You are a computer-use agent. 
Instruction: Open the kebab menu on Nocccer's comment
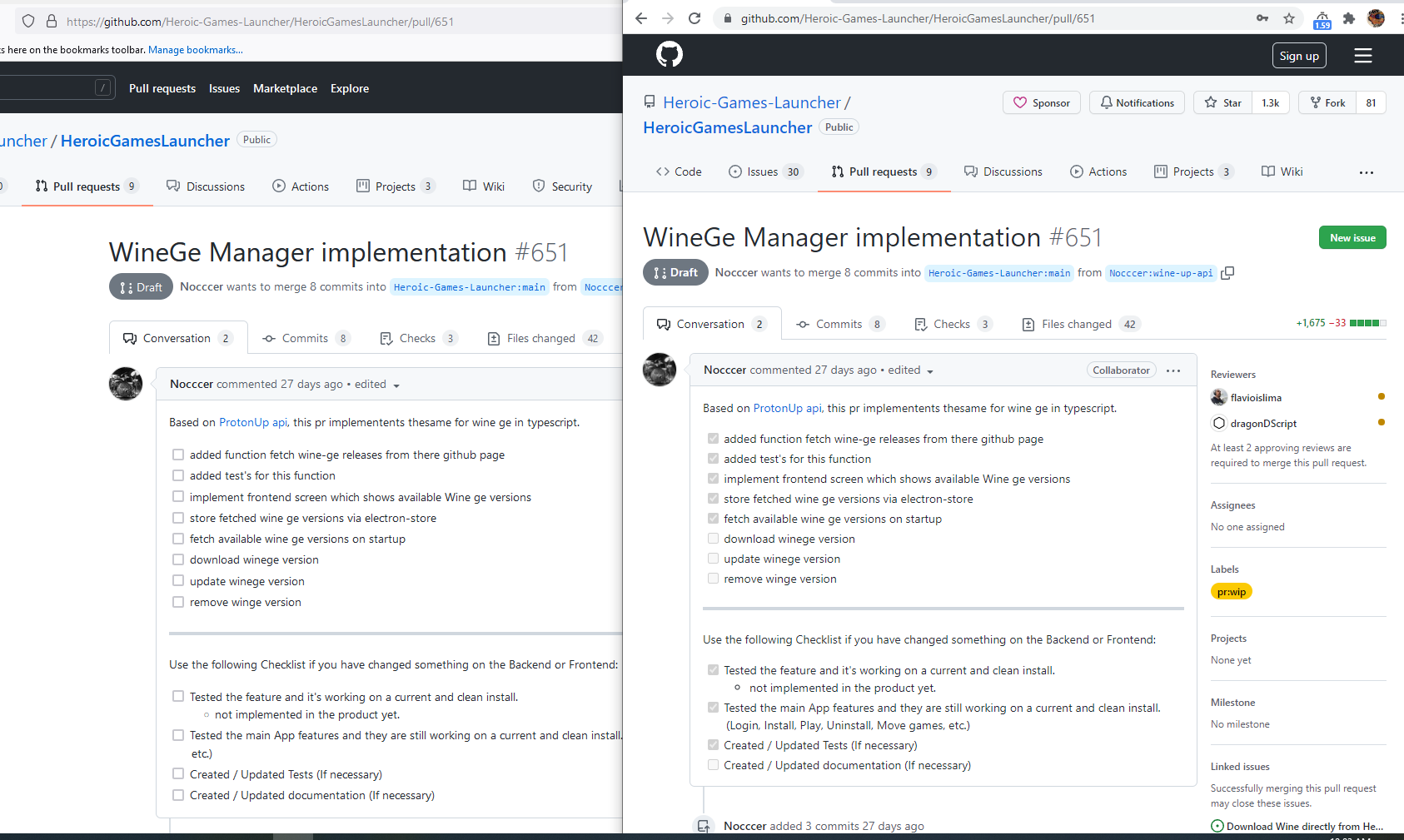[1173, 370]
